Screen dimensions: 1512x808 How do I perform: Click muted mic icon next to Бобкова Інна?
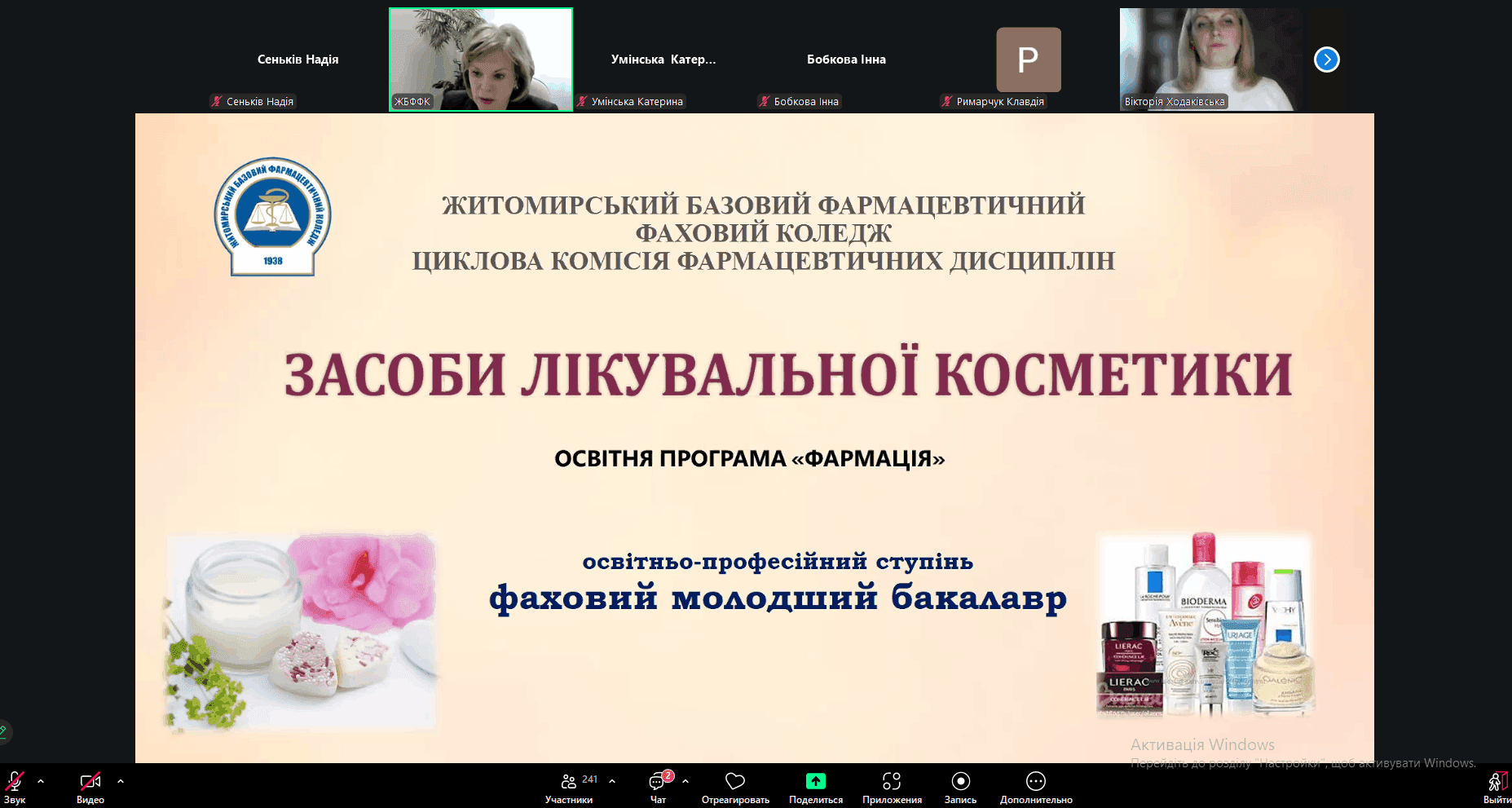pyautogui.click(x=765, y=102)
